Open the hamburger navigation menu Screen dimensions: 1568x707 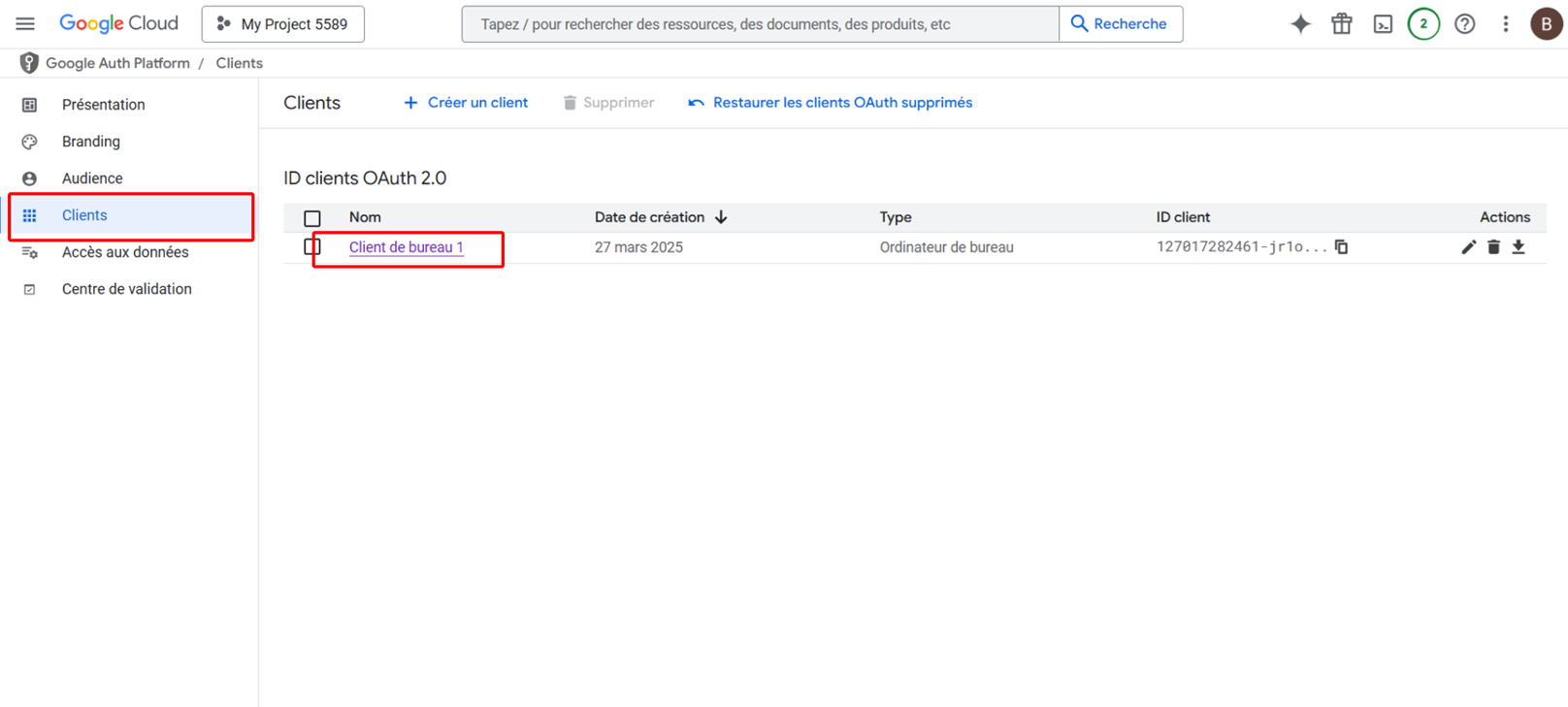click(25, 24)
